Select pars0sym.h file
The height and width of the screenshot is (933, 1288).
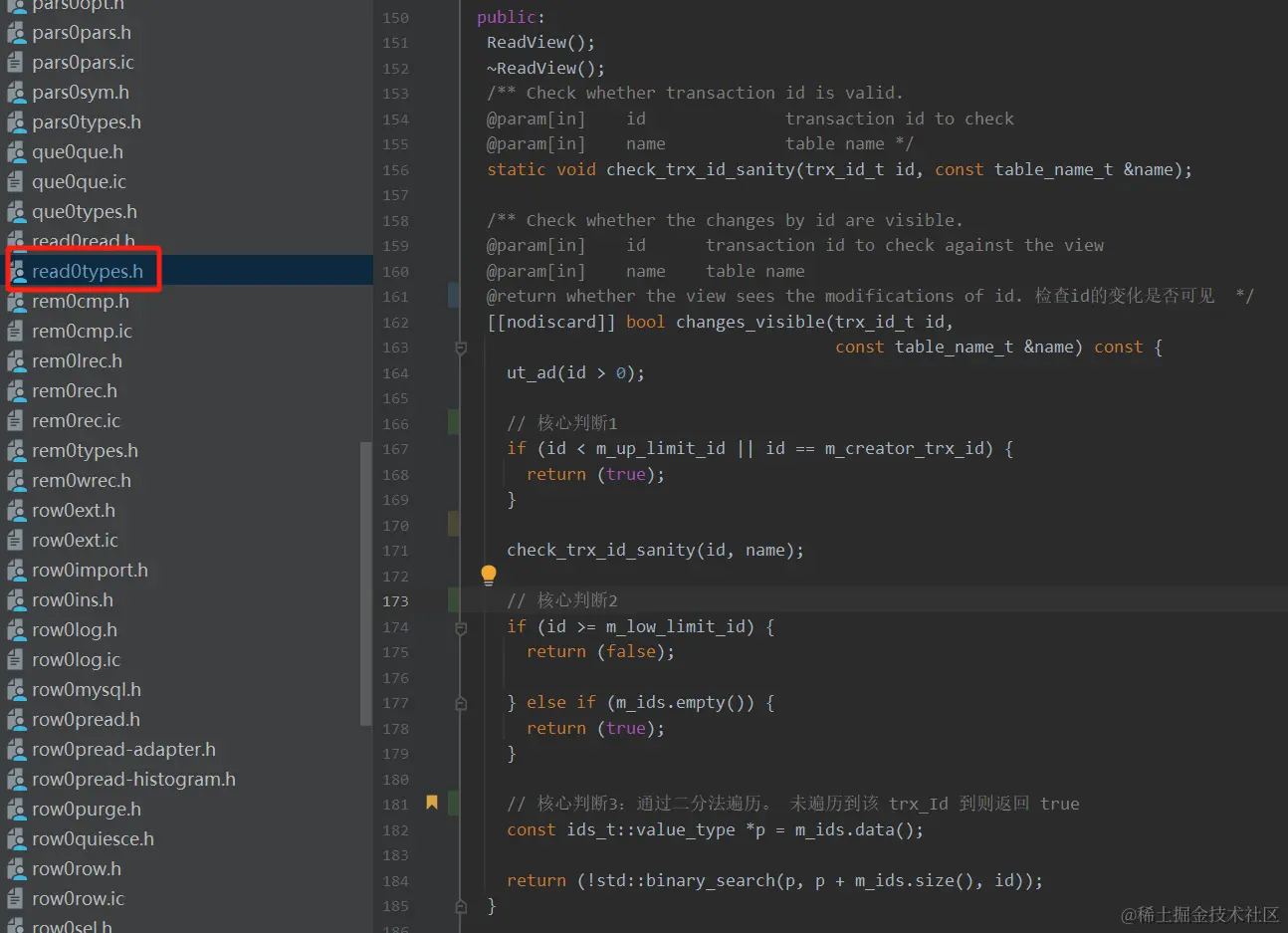pos(80,93)
